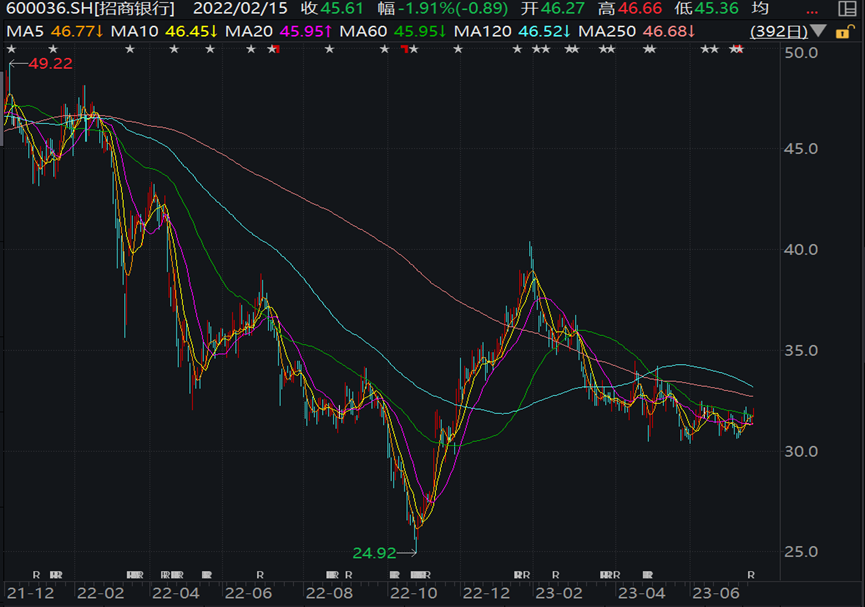Click the 24.92 low price annotation
The width and height of the screenshot is (865, 607).
point(378,551)
